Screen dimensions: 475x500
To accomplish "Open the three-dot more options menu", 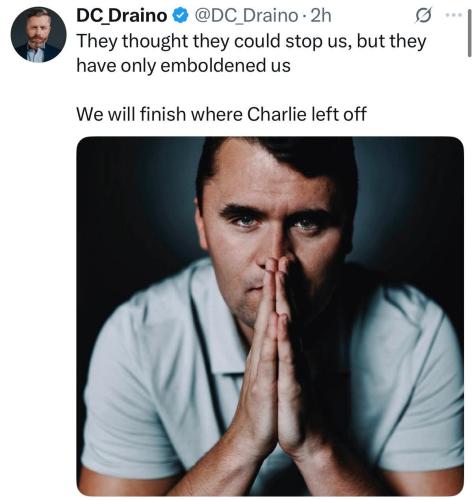I will (454, 15).
